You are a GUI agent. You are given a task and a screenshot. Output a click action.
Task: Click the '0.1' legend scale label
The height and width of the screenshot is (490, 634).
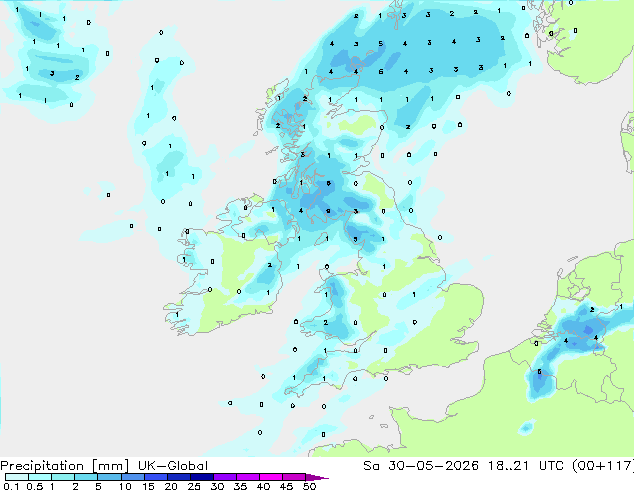pyautogui.click(x=12, y=486)
